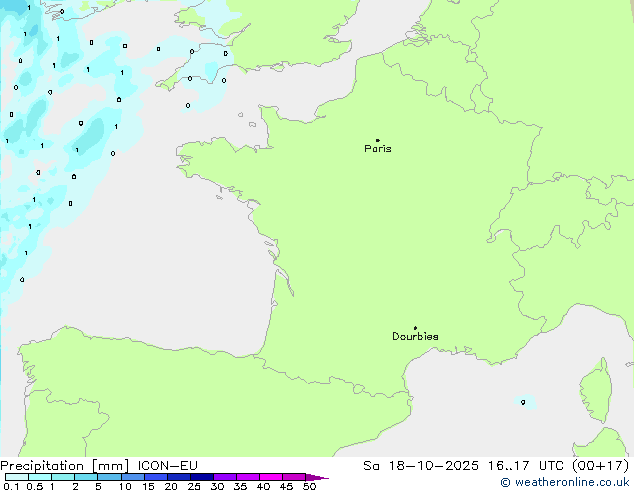
Task: Click the purple arrow tip above 50
Action: (x=317, y=477)
